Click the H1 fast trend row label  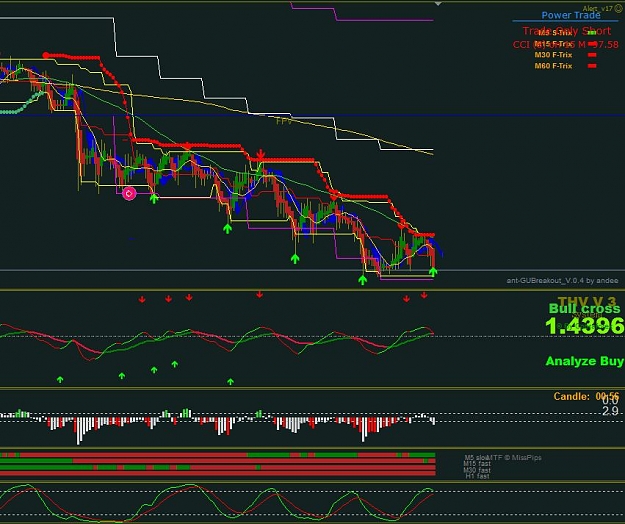click(x=478, y=476)
